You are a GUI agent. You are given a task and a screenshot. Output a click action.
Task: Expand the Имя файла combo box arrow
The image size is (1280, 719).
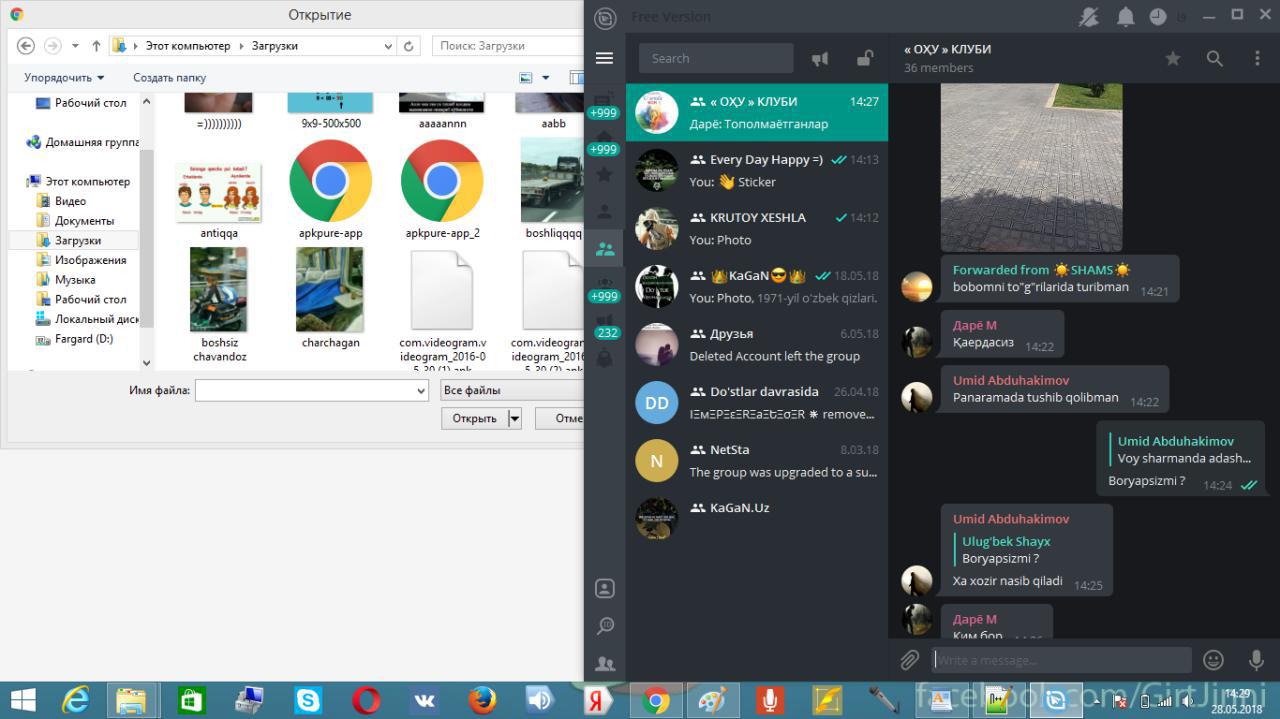pyautogui.click(x=420, y=391)
